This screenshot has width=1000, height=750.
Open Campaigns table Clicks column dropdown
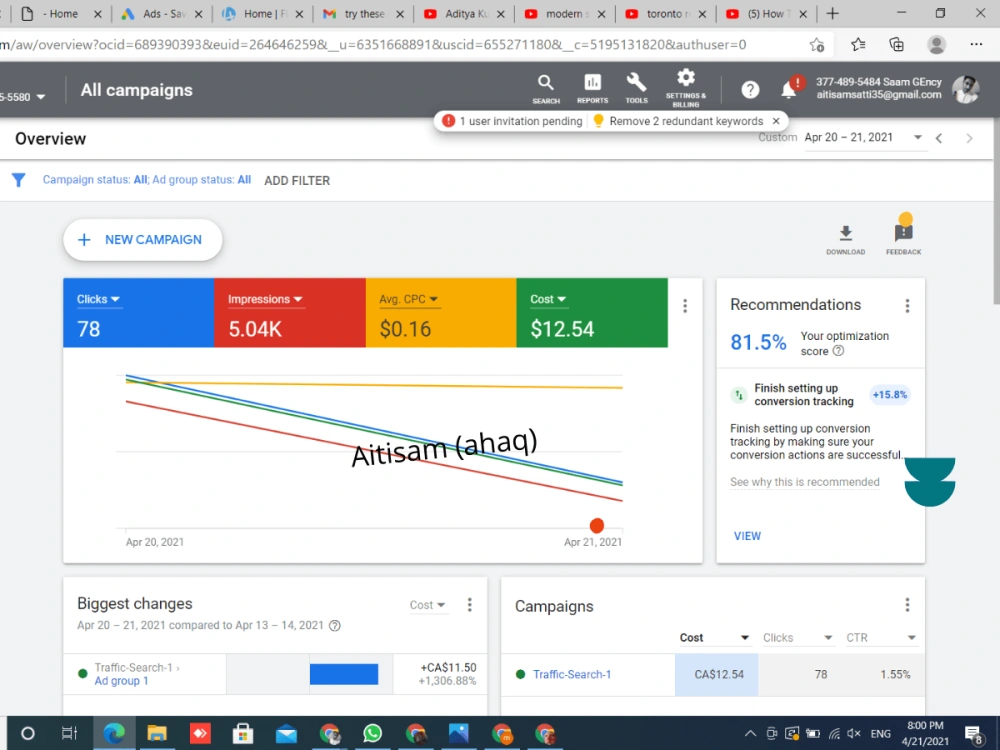click(797, 638)
